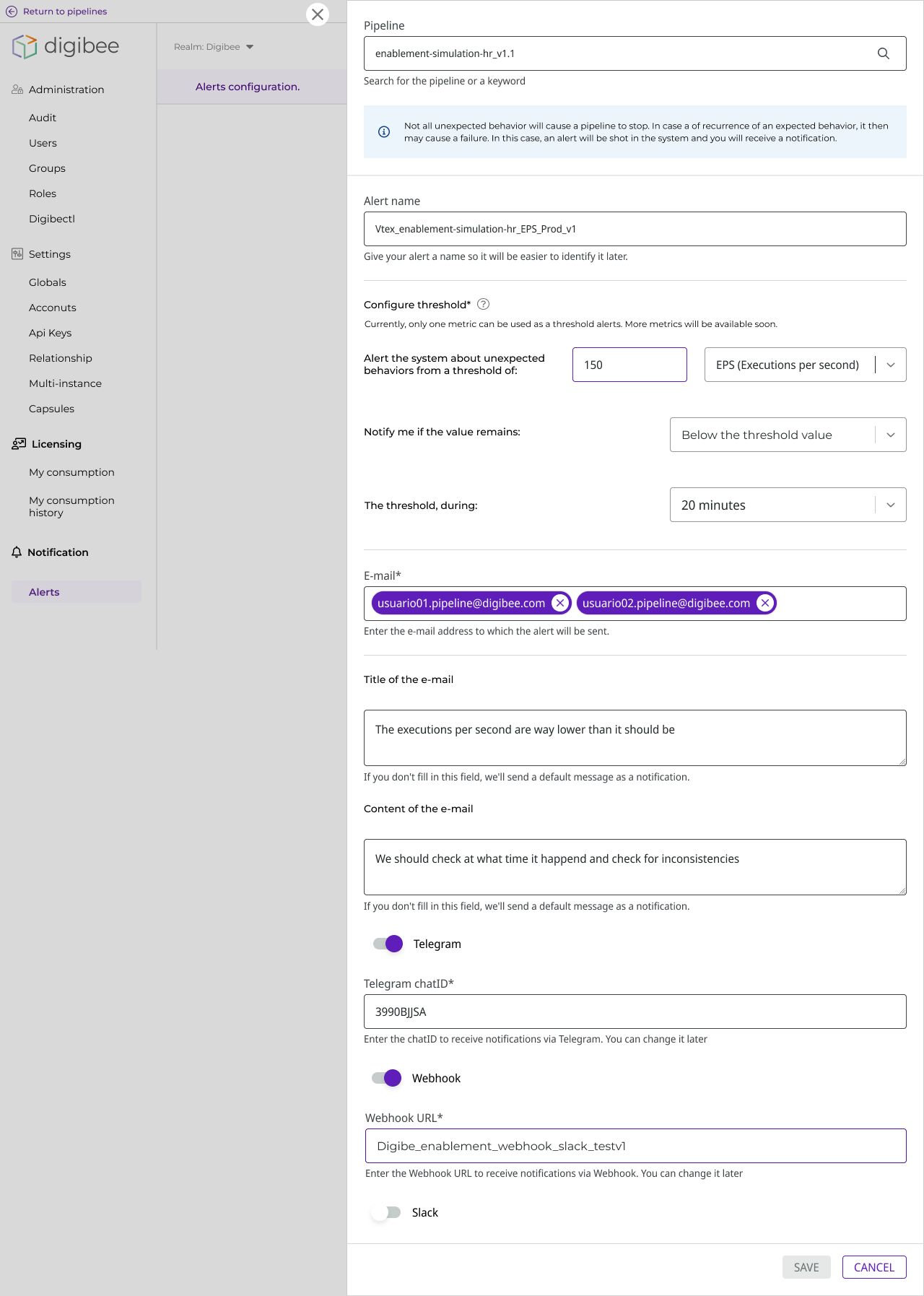Open Roles in the sidebar
This screenshot has height=1296, width=924.
pyautogui.click(x=43, y=193)
